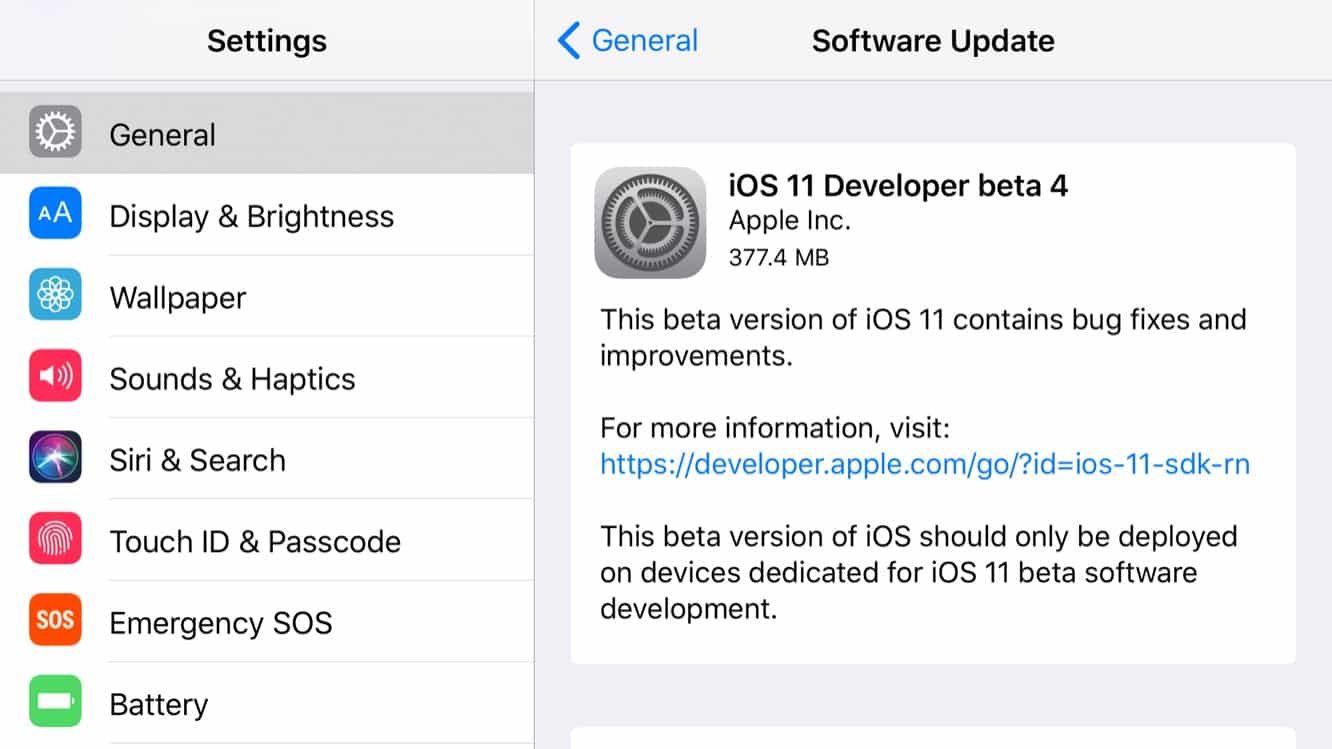1332x749 pixels.
Task: Tap the Sounds & Haptics speaker icon
Action: 55,377
